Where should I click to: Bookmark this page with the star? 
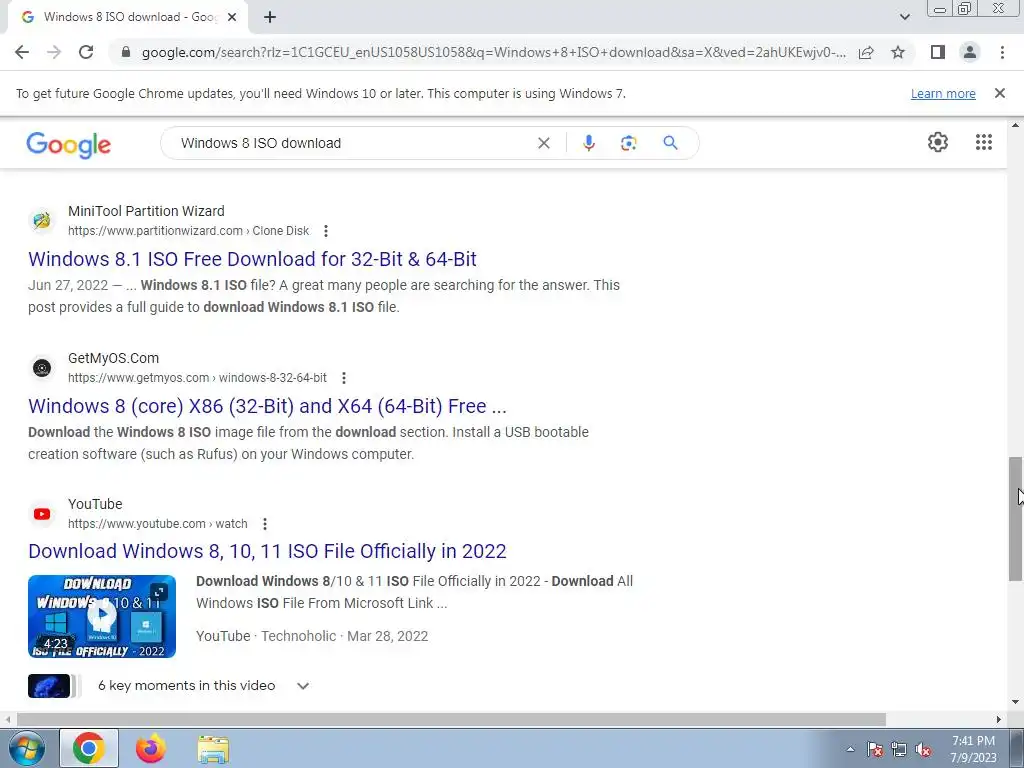(x=898, y=52)
